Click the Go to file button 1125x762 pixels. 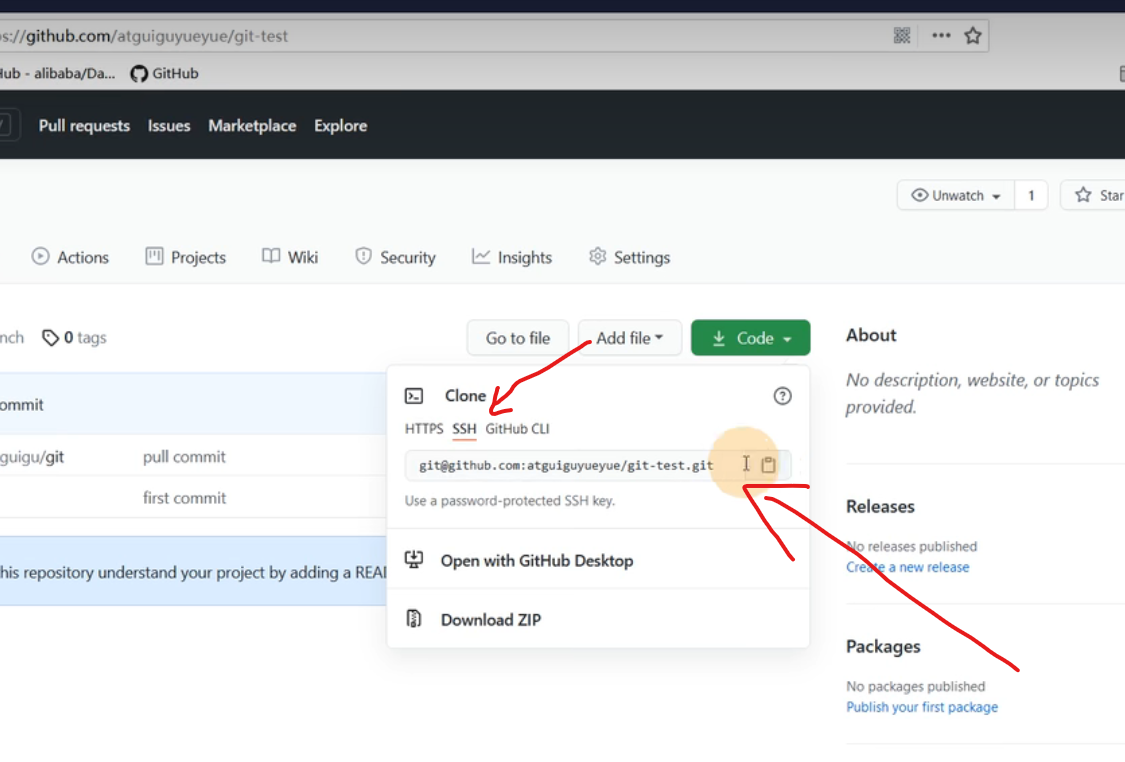tap(517, 338)
